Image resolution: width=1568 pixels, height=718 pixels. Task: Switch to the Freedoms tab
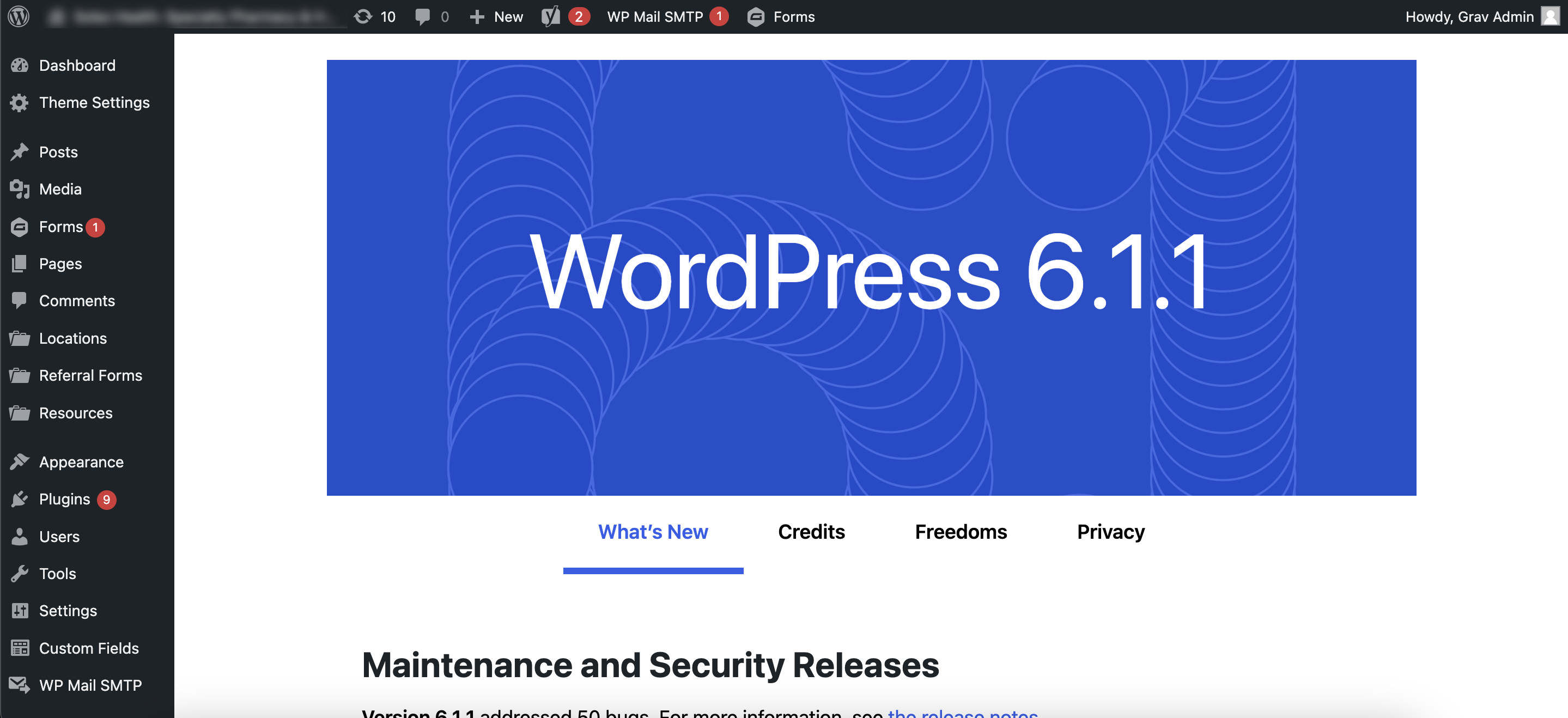961,532
